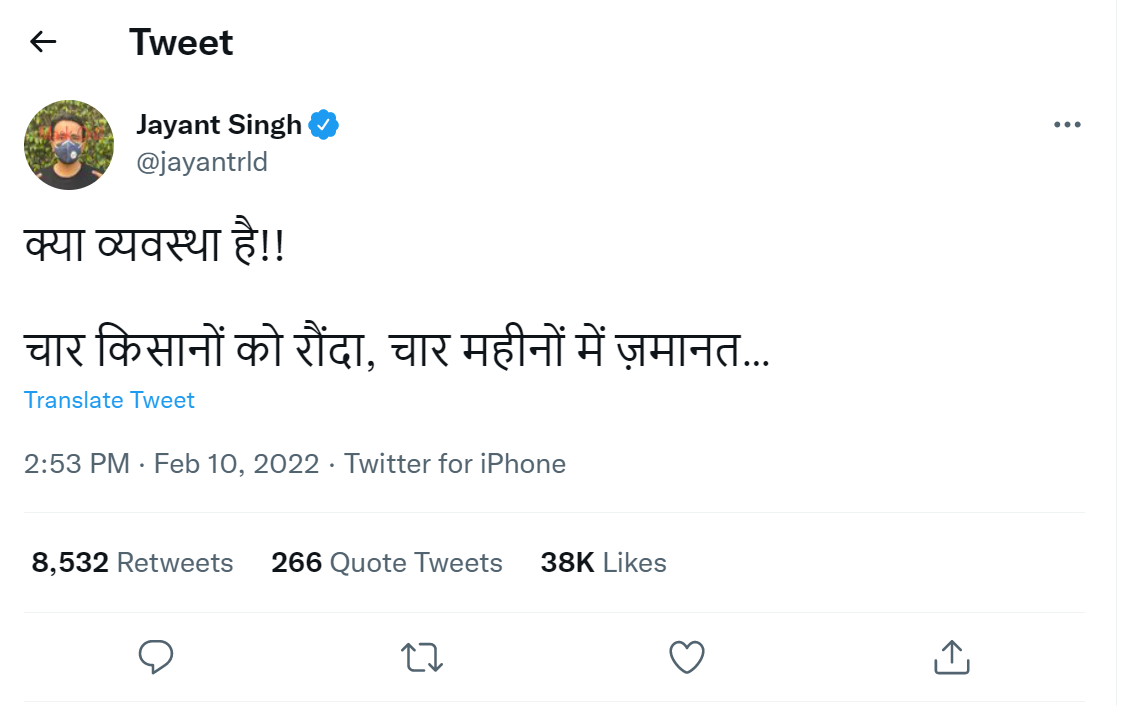Viewport: 1124px width, 706px height.
Task: Retweet this tweet
Action: pos(421,657)
